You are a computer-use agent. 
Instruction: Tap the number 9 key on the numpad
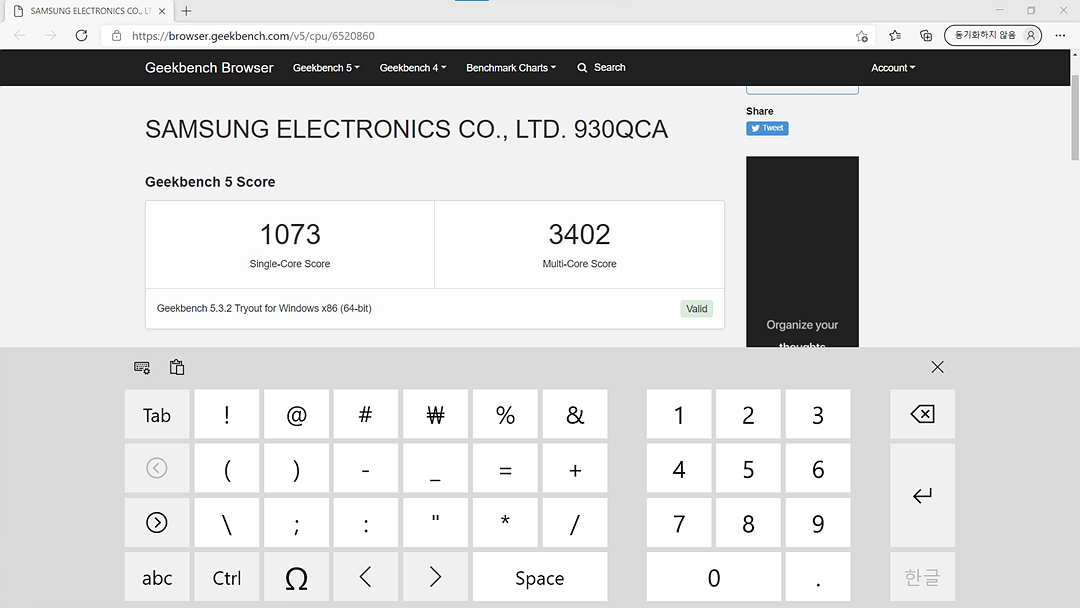(x=818, y=523)
